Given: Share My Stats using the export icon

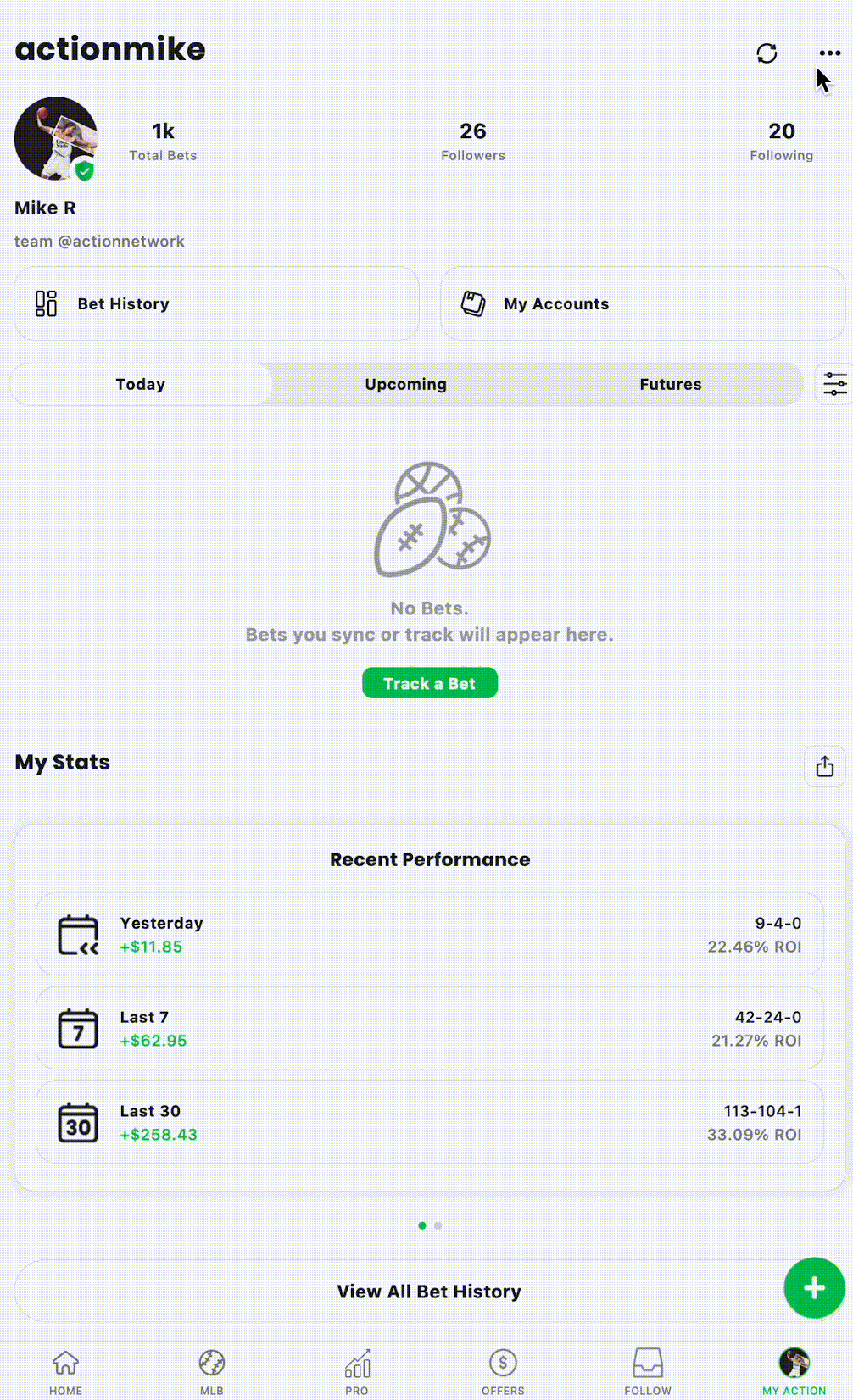Looking at the screenshot, I should [823, 766].
